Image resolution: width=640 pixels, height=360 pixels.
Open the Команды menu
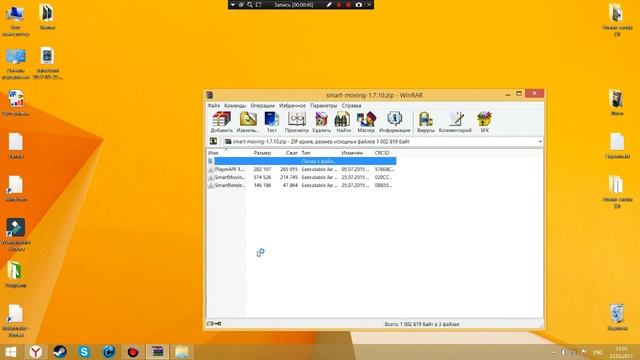(x=235, y=106)
